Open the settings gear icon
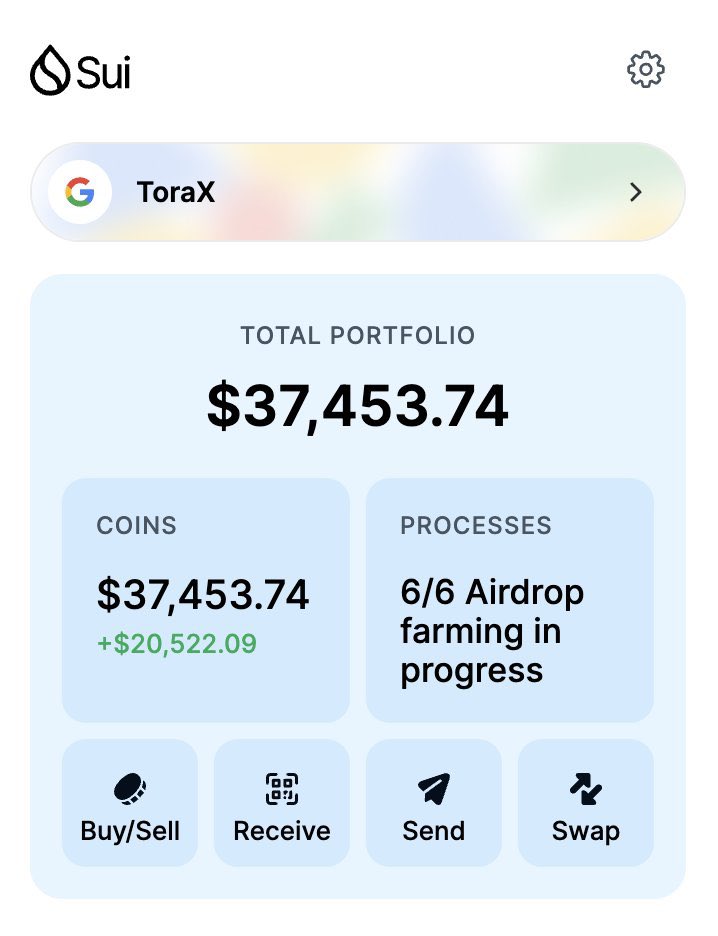This screenshot has height=936, width=718. [645, 70]
